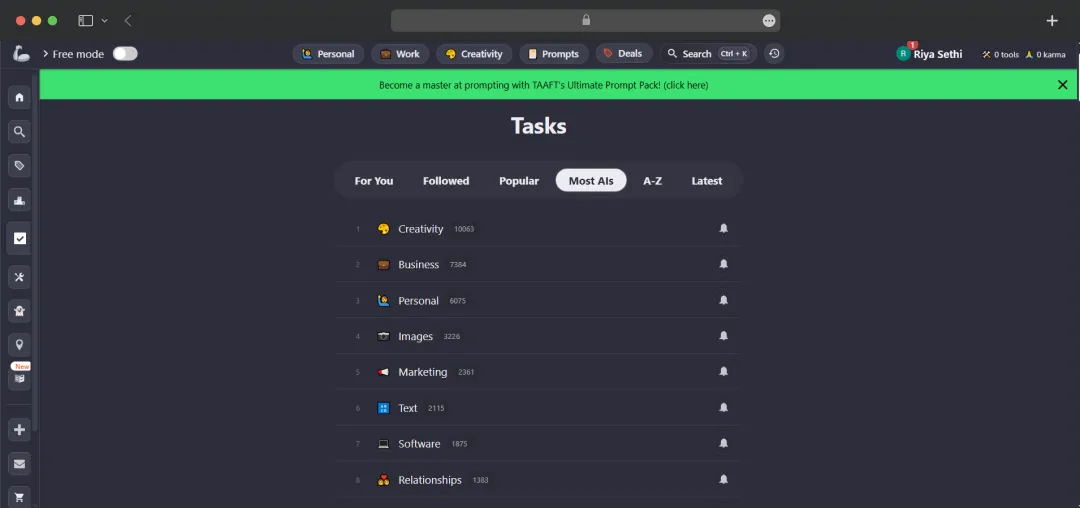Open Prompts in top nav
1080x508 pixels.
(x=554, y=54)
